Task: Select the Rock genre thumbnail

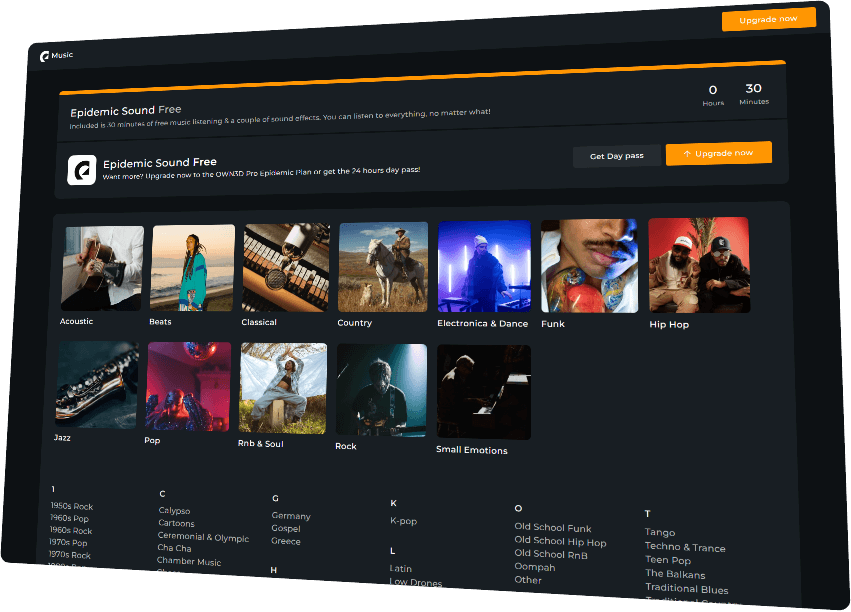Action: pyautogui.click(x=381, y=390)
